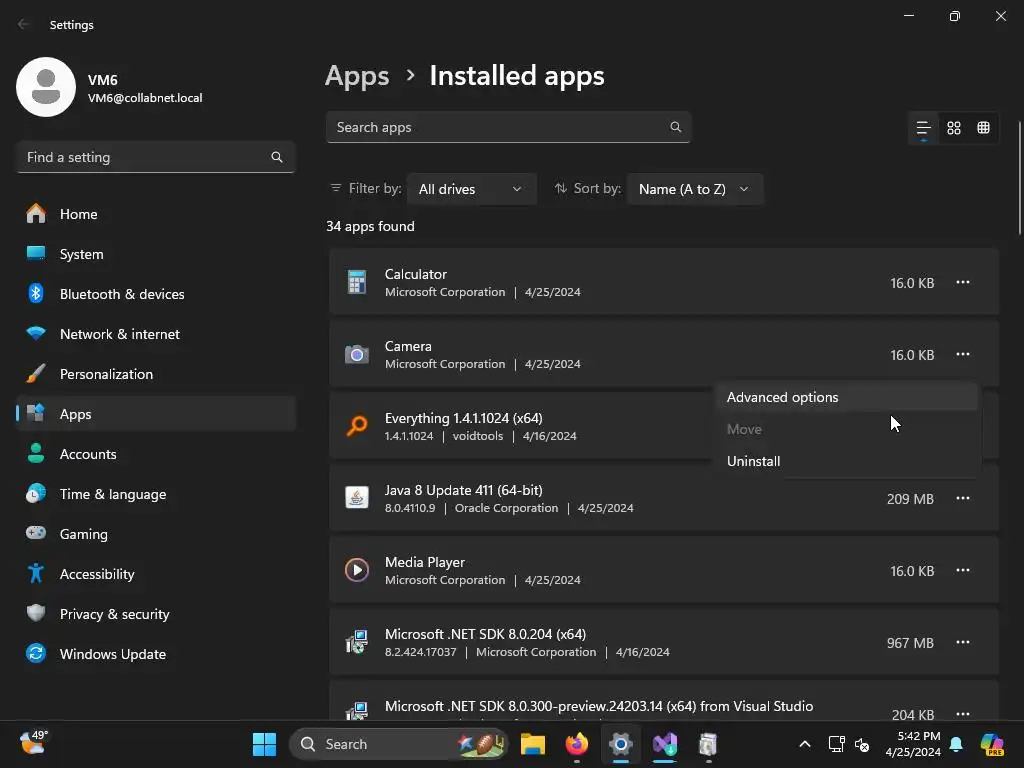Open Time & language settings
This screenshot has width=1024, height=768.
156,494
